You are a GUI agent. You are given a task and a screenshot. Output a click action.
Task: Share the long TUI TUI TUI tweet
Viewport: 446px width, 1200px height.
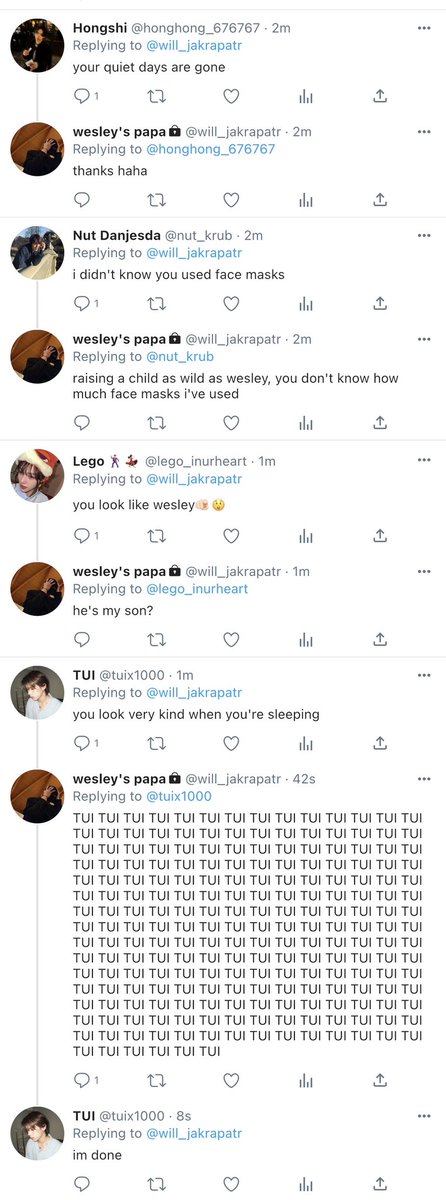coord(380,1080)
